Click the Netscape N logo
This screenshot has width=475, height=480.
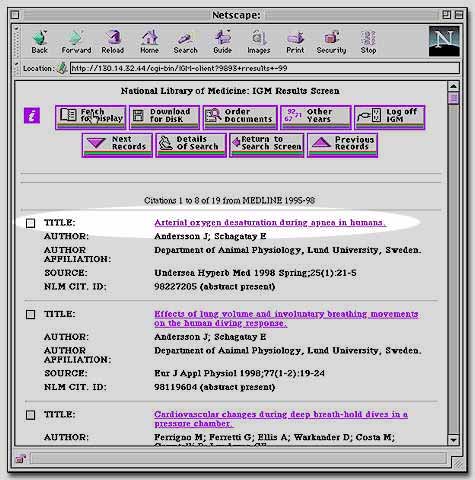(444, 41)
